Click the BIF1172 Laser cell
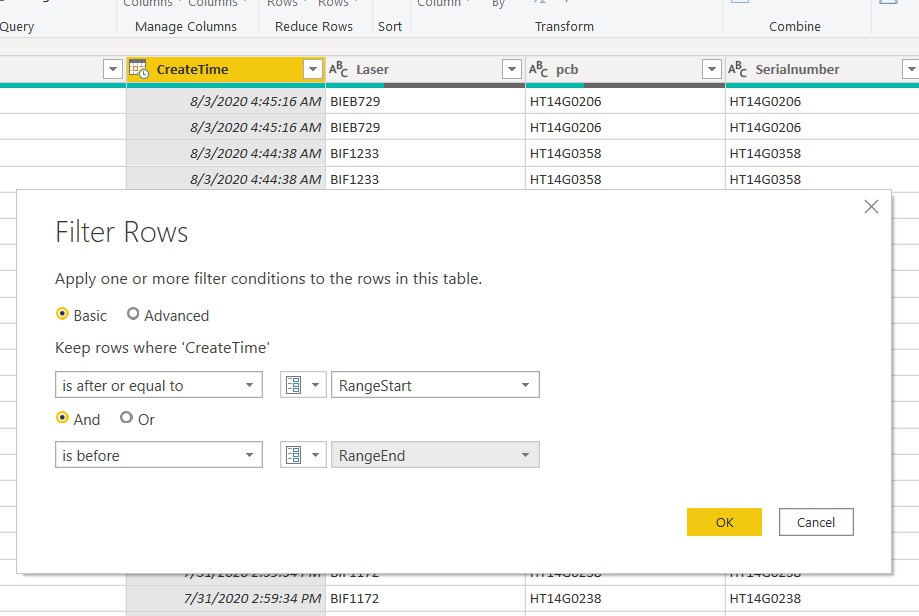Screen dimensions: 919x616 pyautogui.click(x=426, y=598)
